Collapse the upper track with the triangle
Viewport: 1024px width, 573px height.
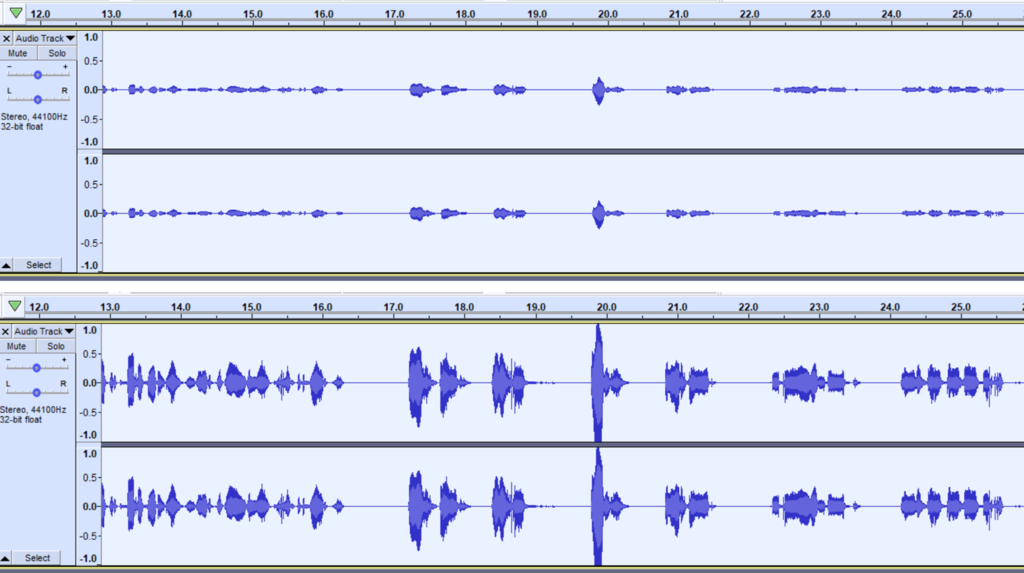coord(6,265)
